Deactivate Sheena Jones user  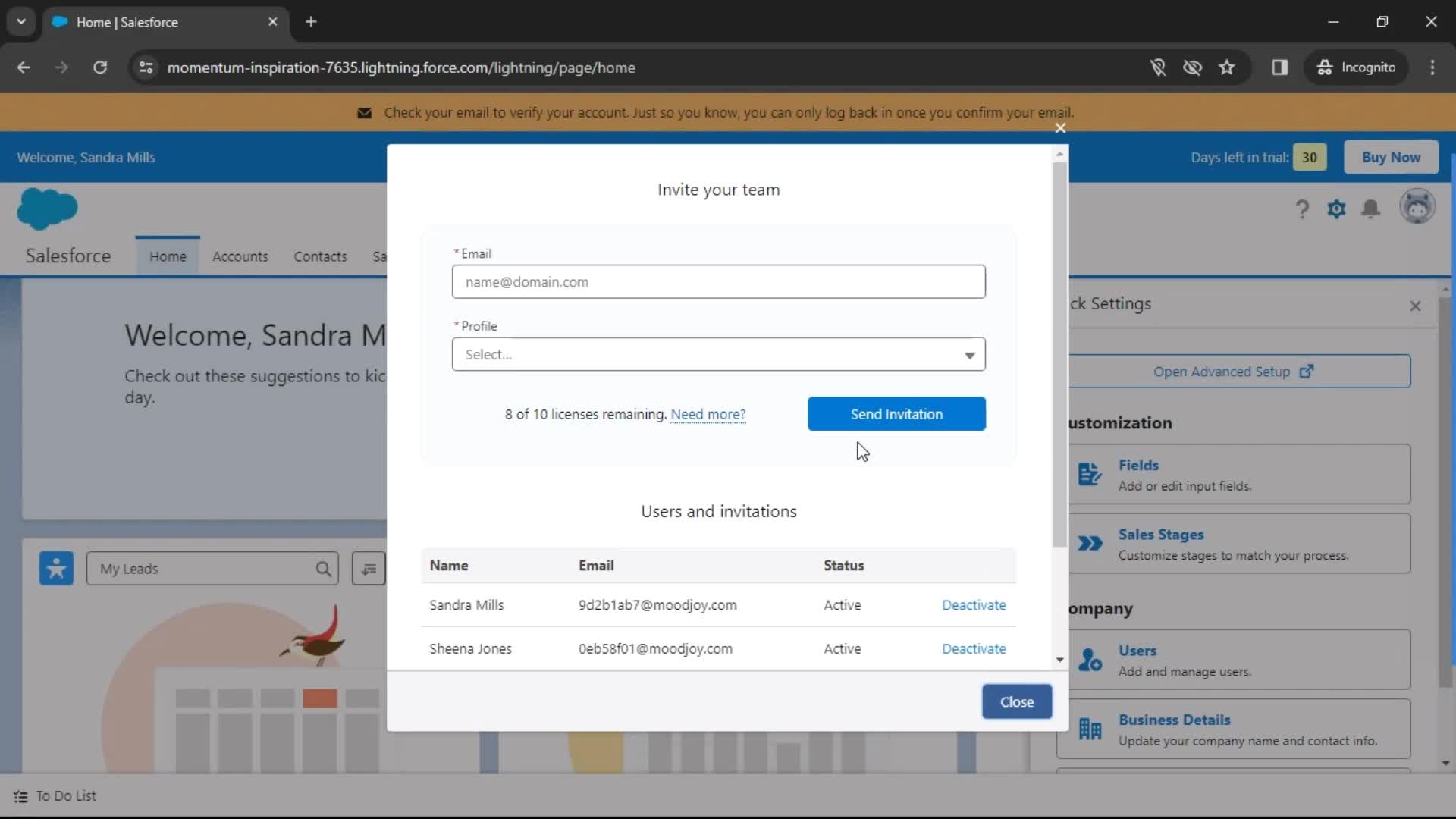(x=974, y=648)
